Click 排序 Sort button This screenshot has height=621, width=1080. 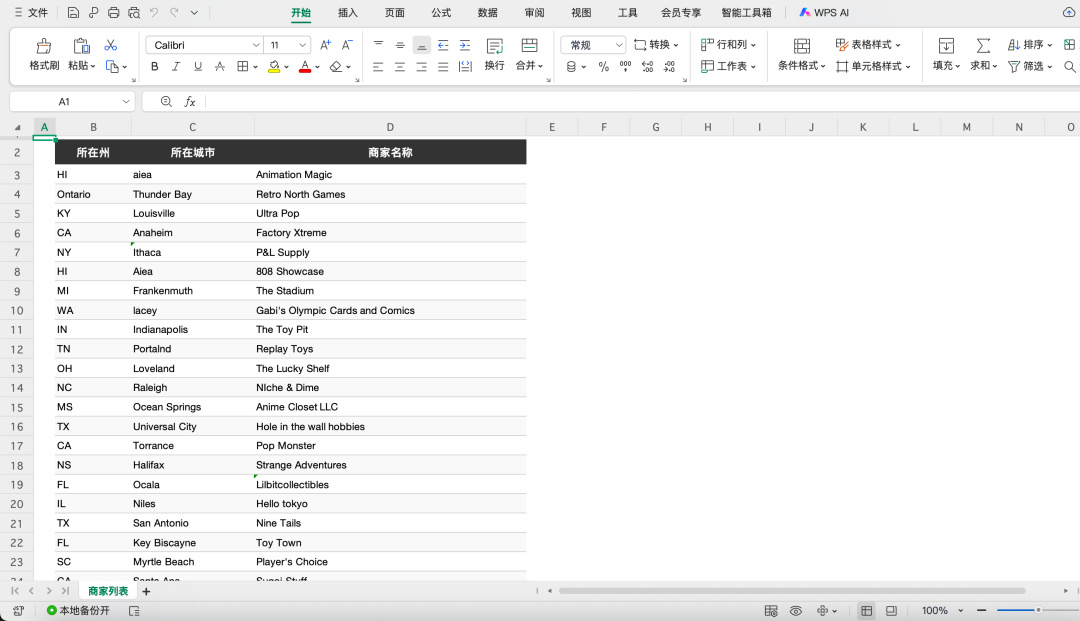click(x=1030, y=44)
